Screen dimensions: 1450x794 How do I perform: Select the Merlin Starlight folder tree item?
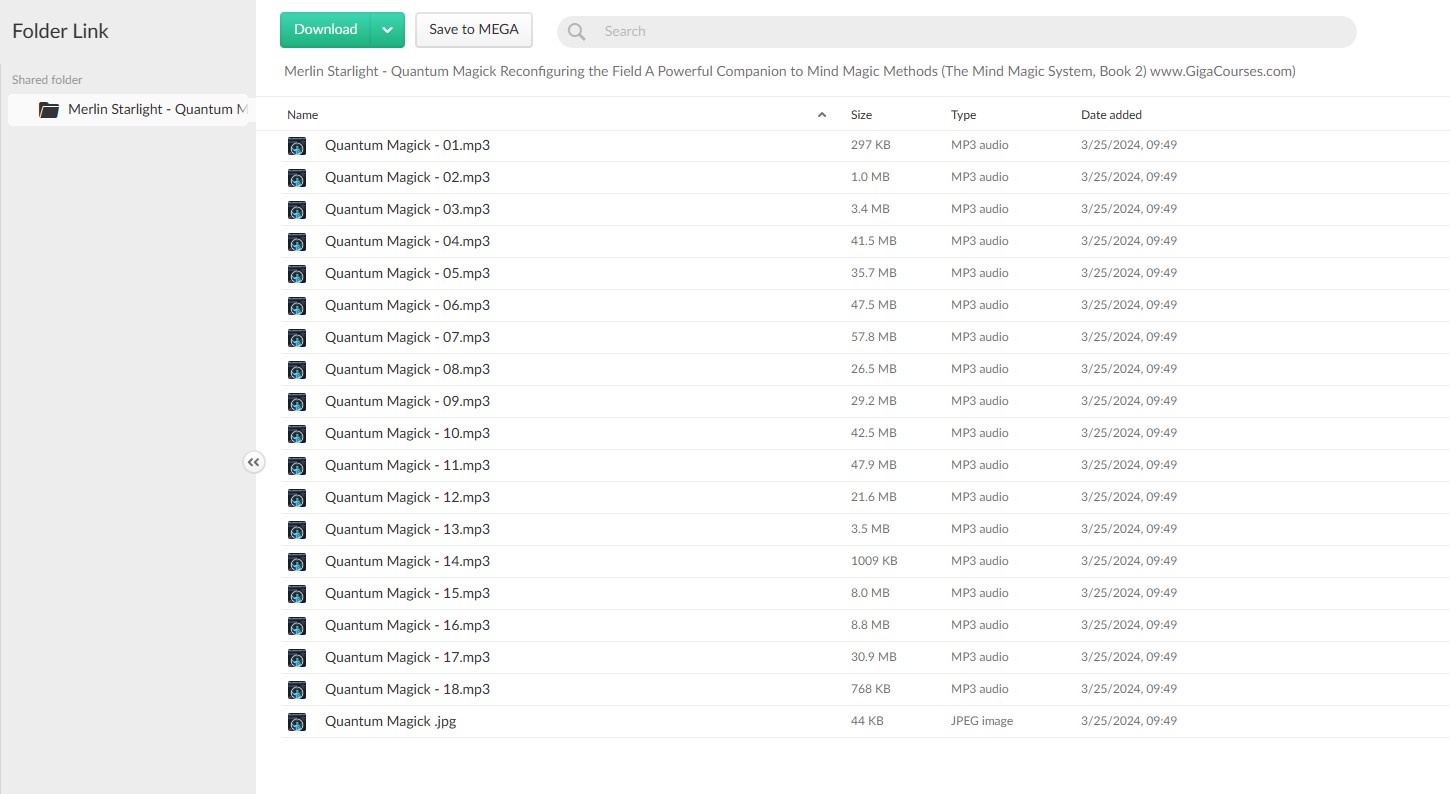click(156, 110)
